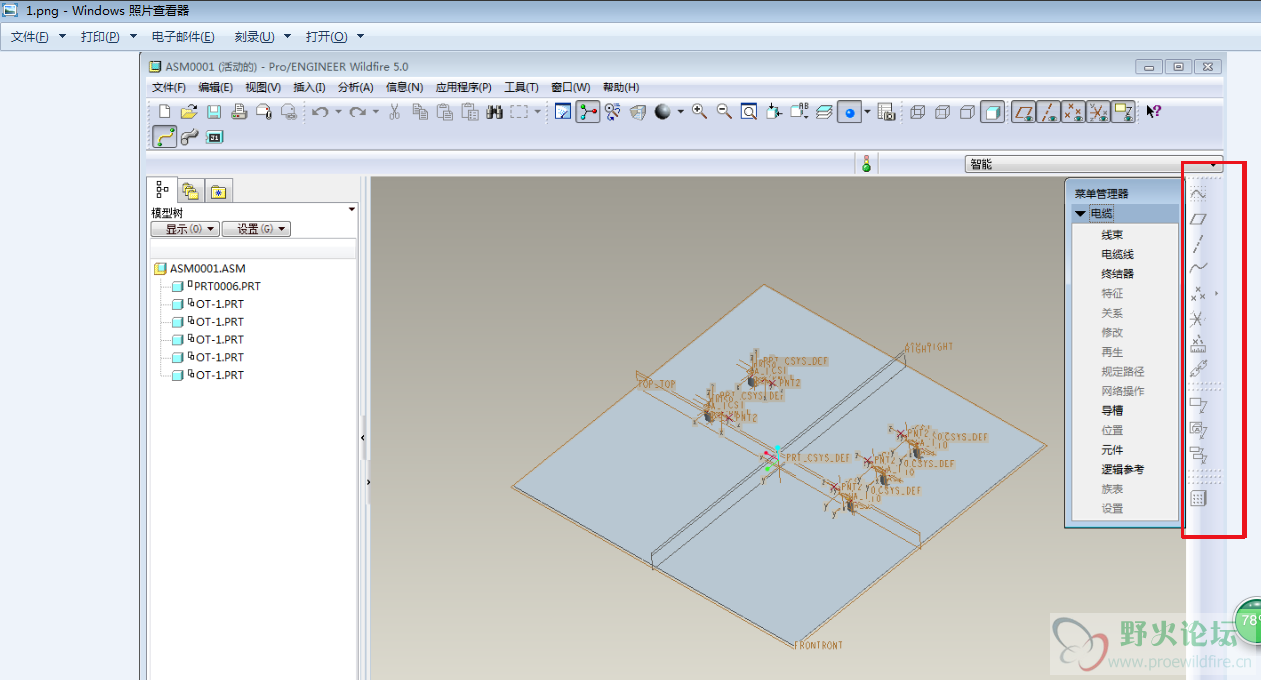Redo the last undone action
Viewport: 1261px width, 680px height.
[x=357, y=112]
